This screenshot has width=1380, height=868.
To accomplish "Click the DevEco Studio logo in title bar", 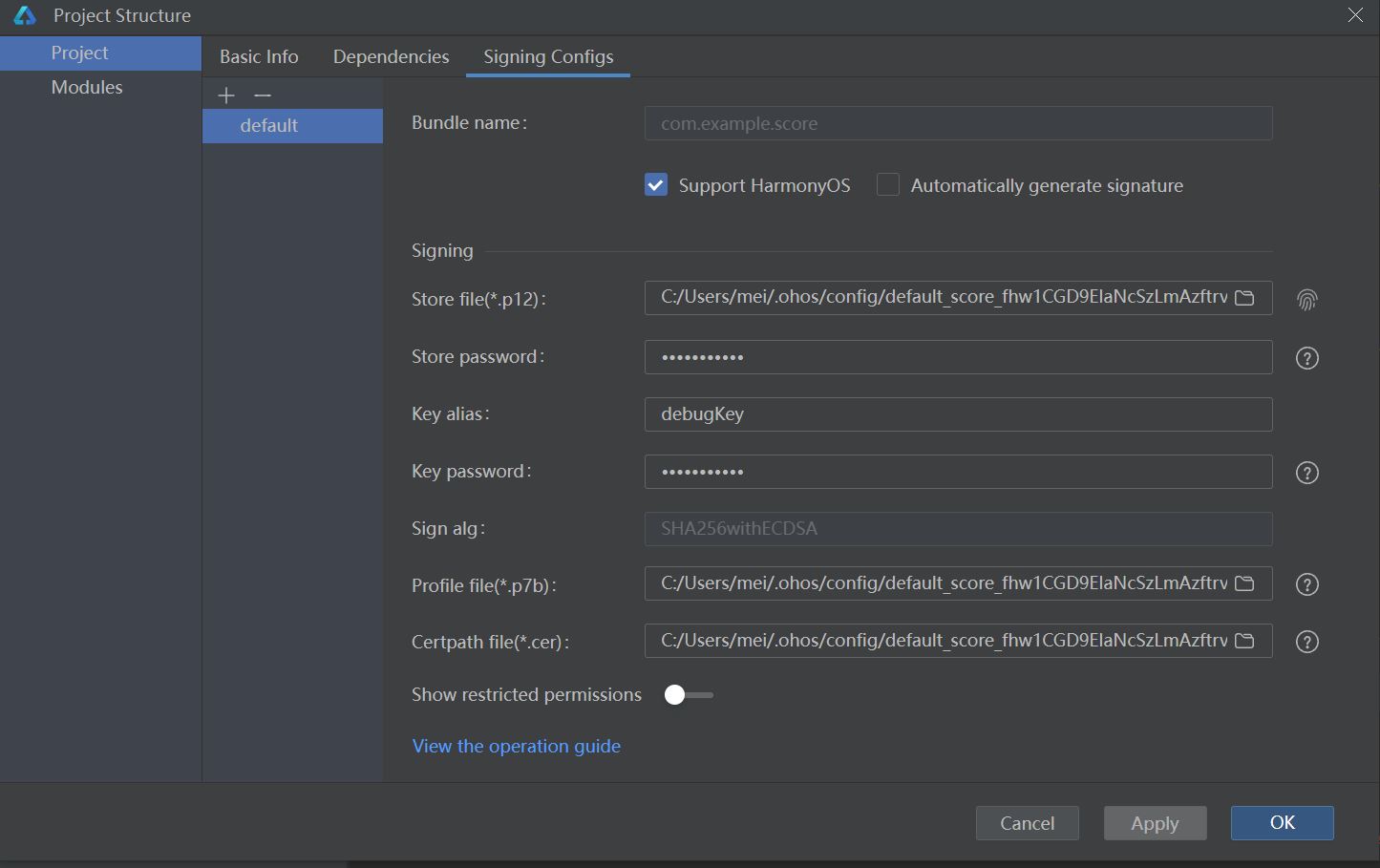I will click(25, 15).
